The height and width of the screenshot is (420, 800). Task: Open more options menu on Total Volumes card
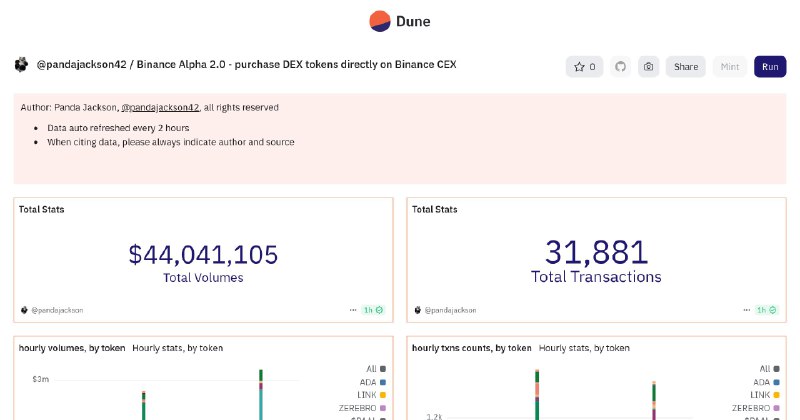pos(353,310)
